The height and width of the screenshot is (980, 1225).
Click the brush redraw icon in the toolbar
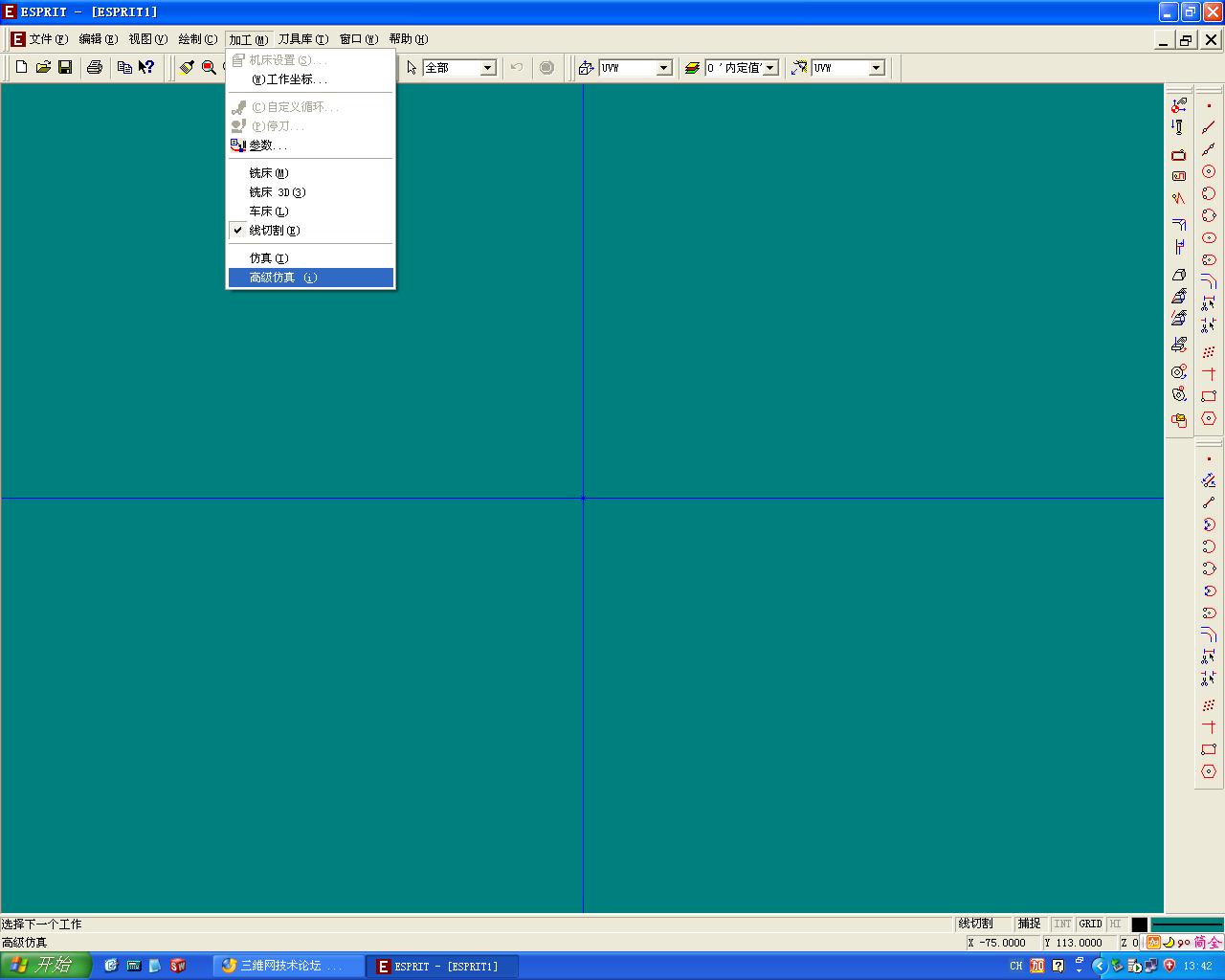coord(187,68)
